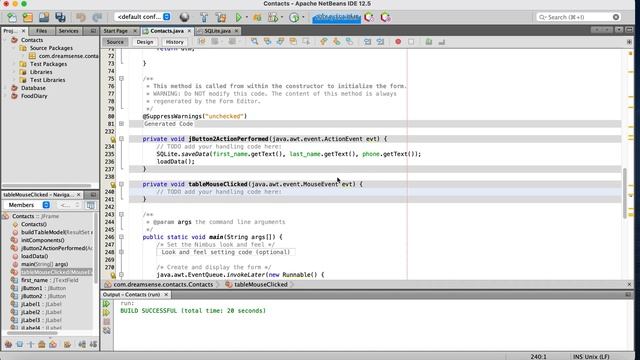Start macro recording red circle icon
Viewport: 640px width, 360px height.
pos(398,42)
